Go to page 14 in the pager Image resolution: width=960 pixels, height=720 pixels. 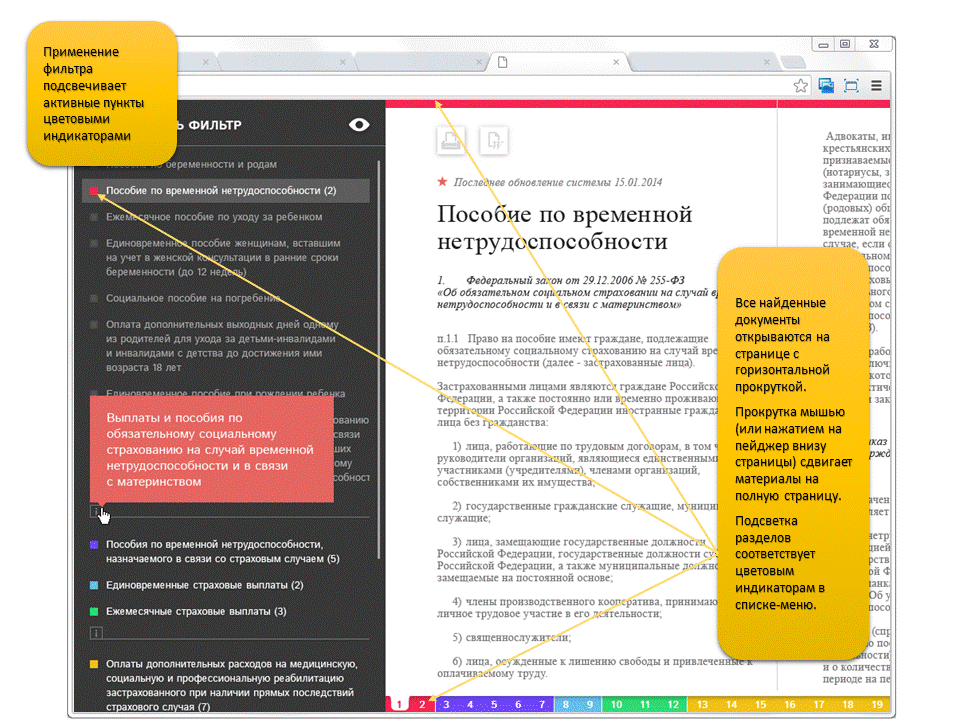pos(732,704)
